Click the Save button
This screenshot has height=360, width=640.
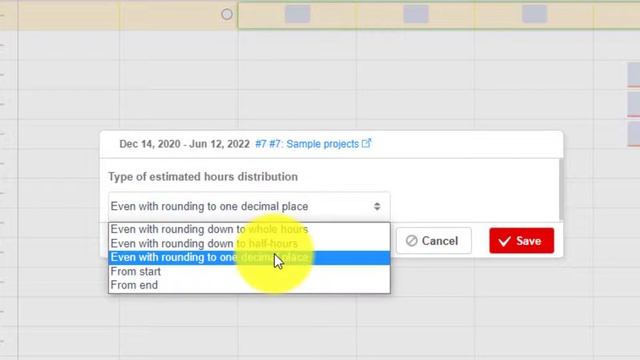click(x=522, y=241)
